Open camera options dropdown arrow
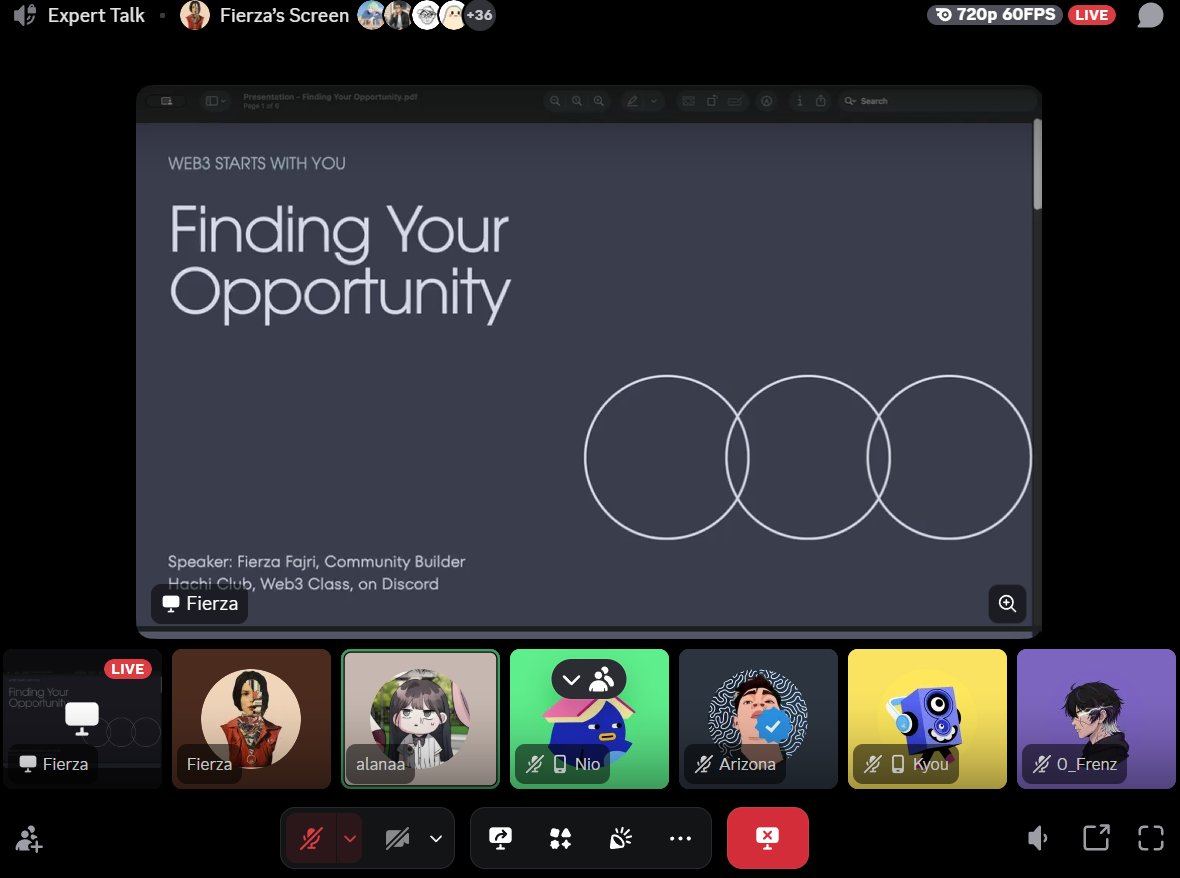Image resolution: width=1180 pixels, height=878 pixels. coord(436,838)
